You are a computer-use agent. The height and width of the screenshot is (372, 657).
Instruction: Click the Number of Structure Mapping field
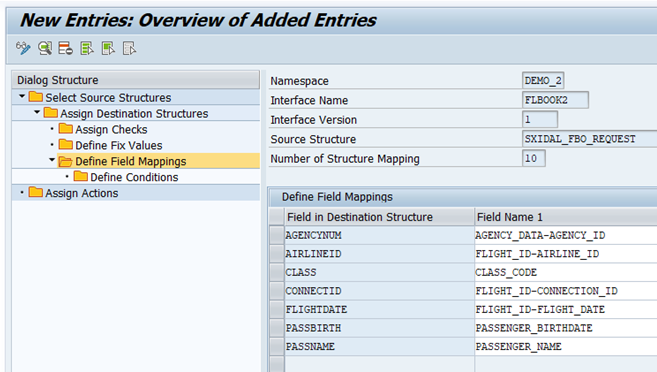(x=534, y=158)
